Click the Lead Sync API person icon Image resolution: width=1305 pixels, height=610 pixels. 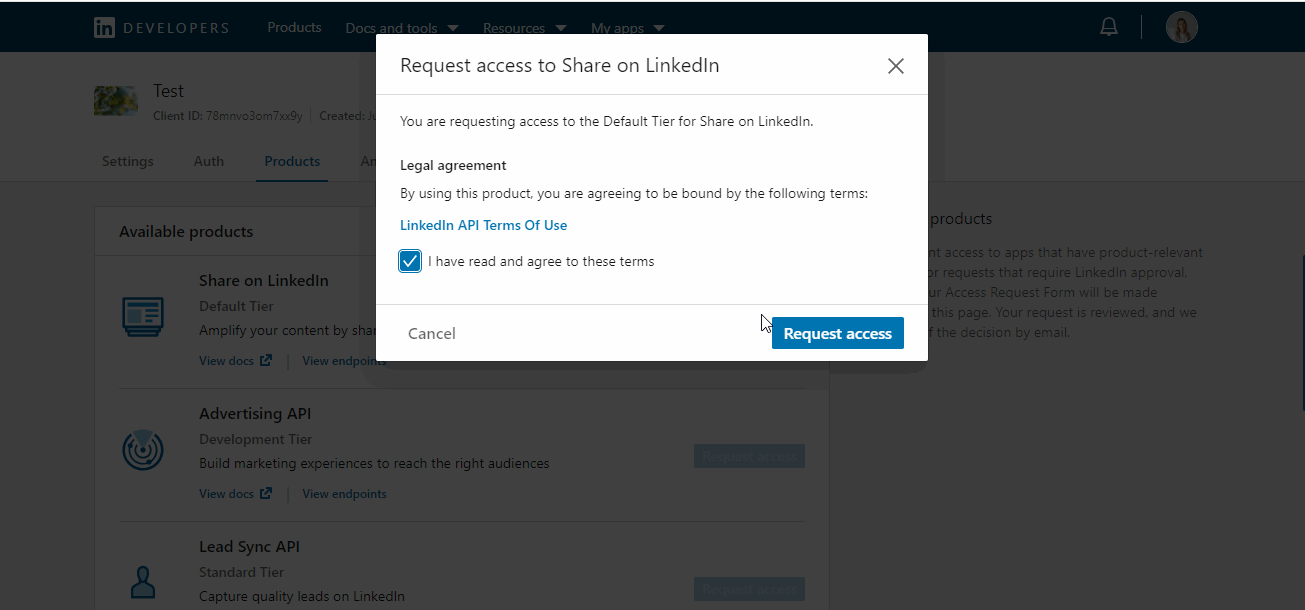click(143, 582)
